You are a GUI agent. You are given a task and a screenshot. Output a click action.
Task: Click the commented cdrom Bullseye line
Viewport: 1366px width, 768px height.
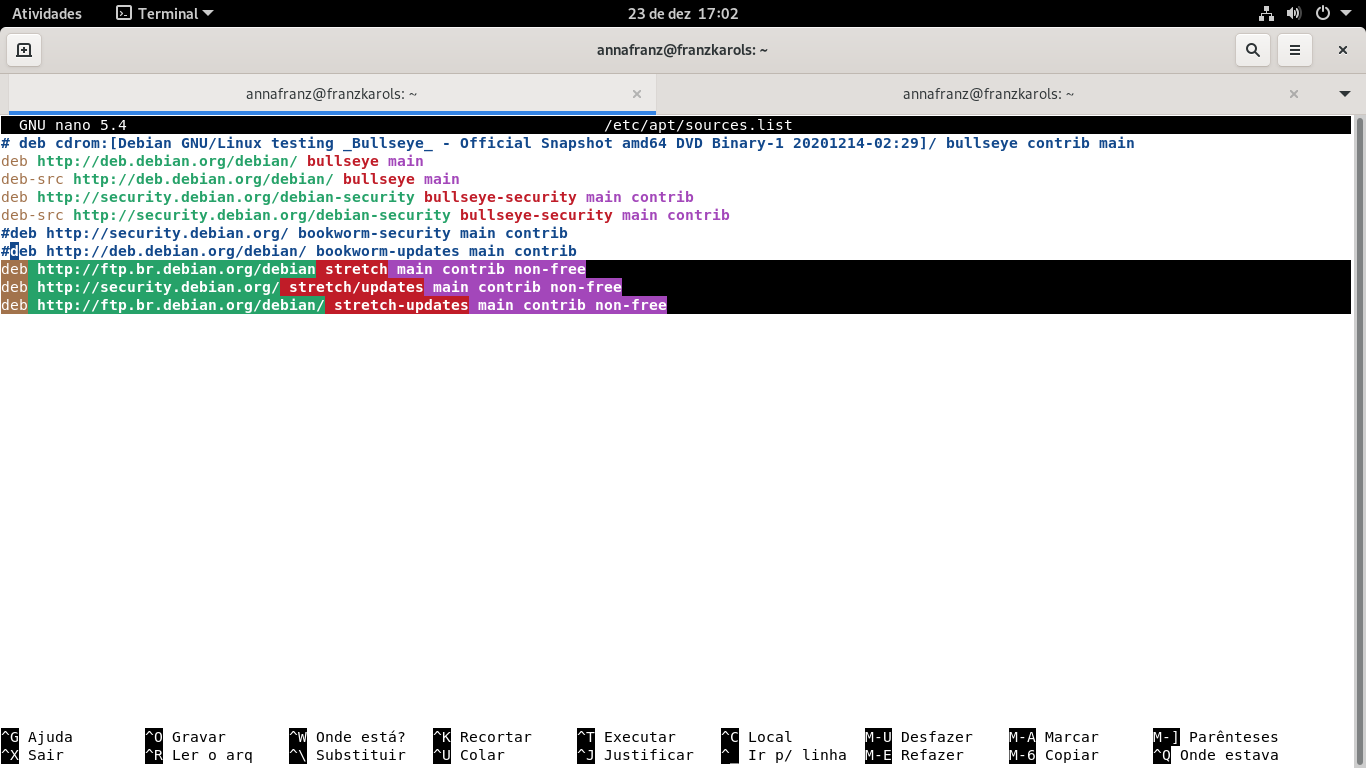tap(568, 143)
